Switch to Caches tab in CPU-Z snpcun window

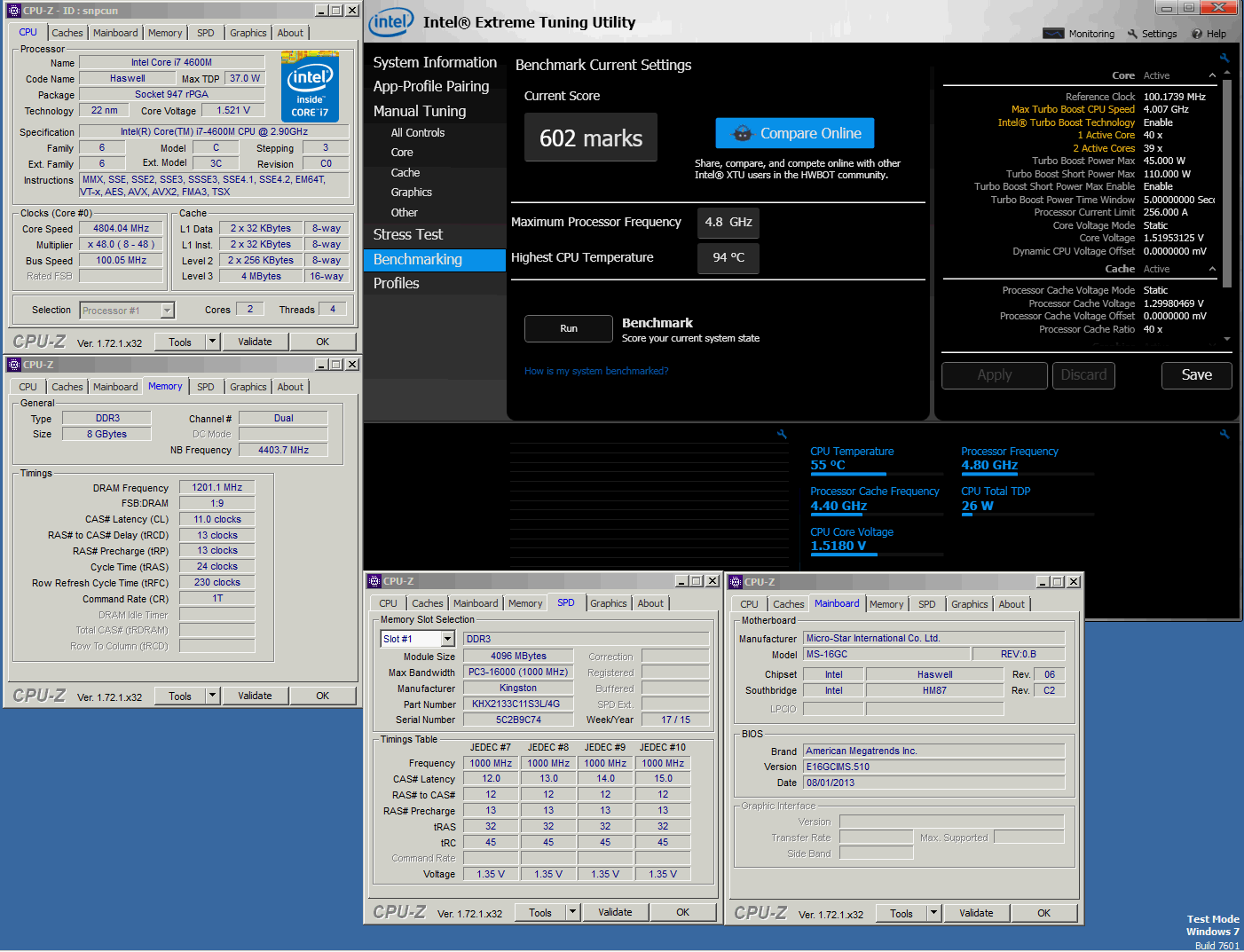click(67, 33)
